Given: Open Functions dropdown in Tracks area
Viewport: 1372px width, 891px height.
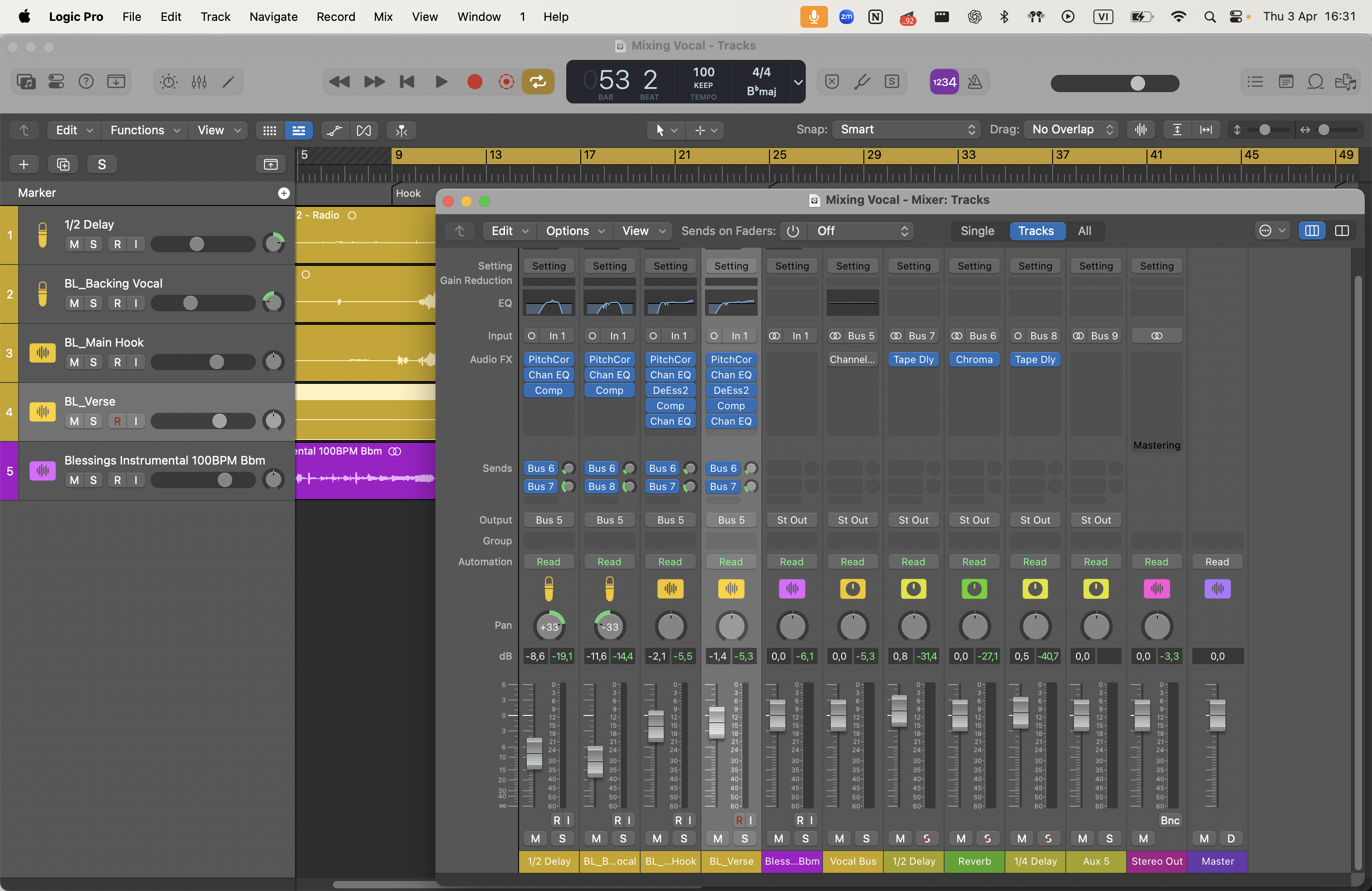Looking at the screenshot, I should (145, 130).
